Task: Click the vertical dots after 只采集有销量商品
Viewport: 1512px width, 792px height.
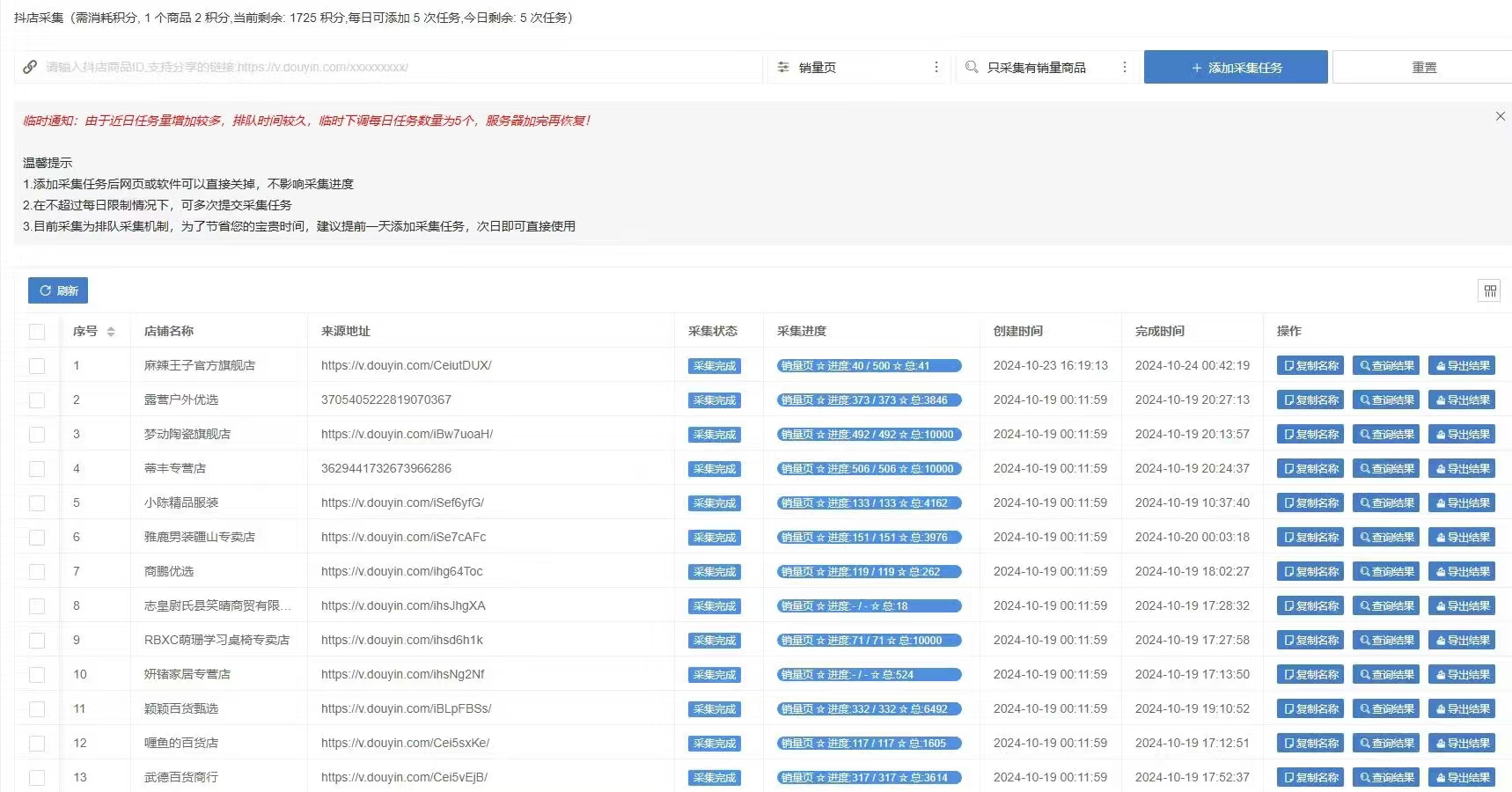Action: 1125,67
